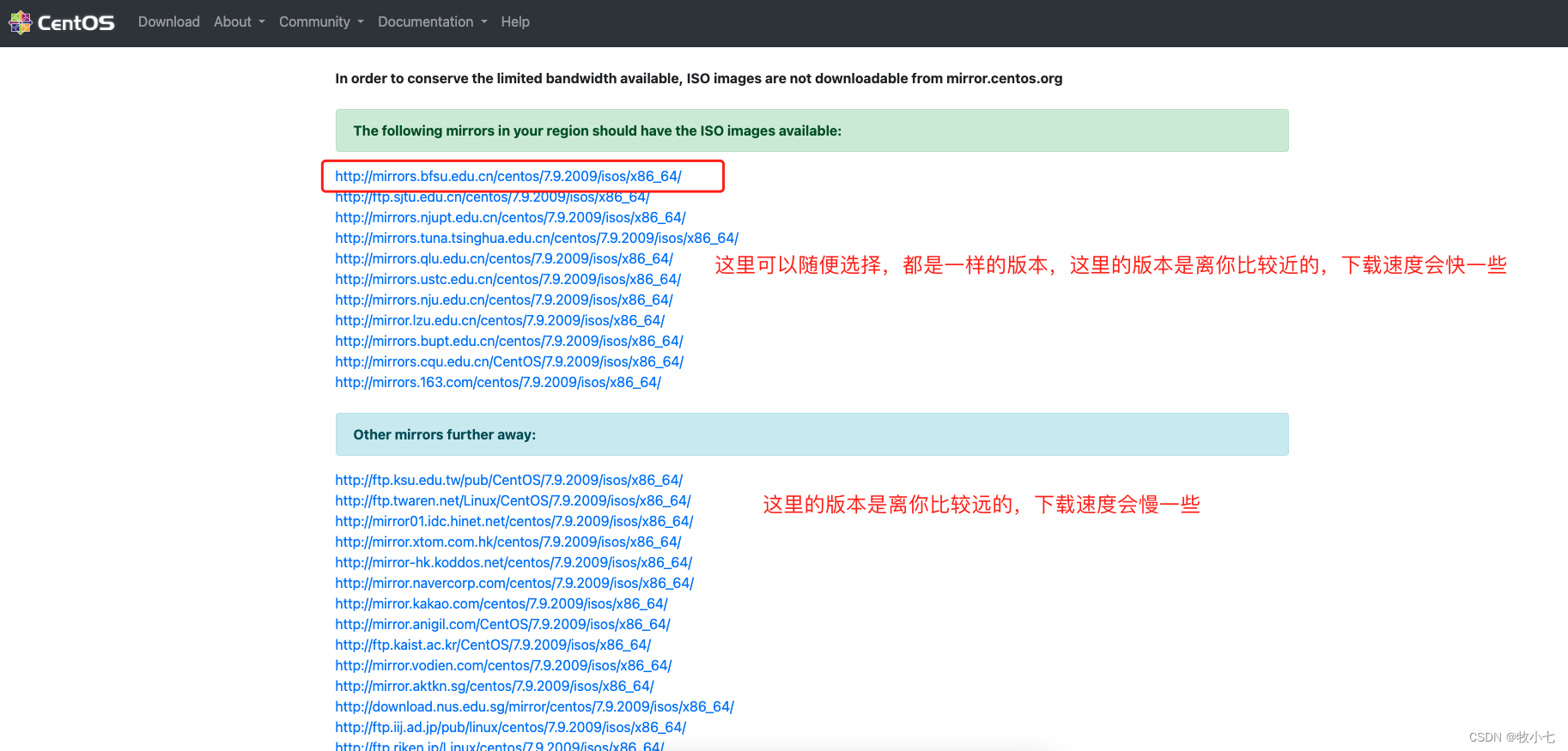
Task: Open the mirror01.idc.hinet.net mirror link
Action: [x=514, y=521]
